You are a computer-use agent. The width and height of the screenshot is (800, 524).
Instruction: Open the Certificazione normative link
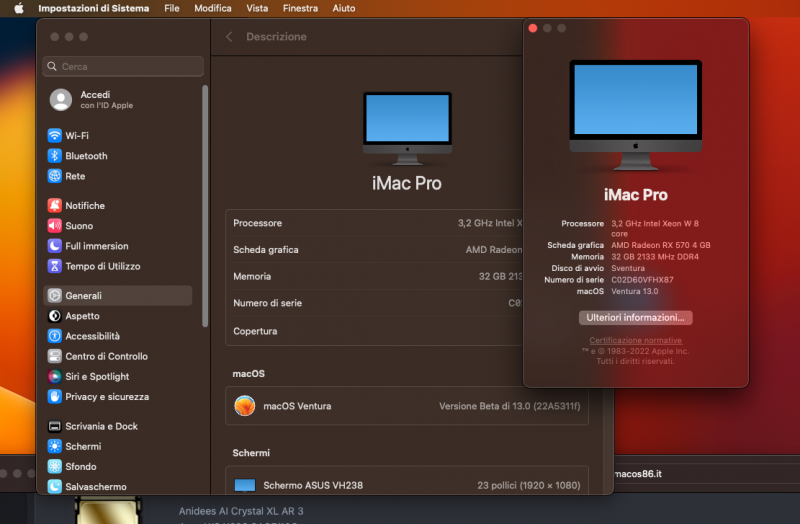pos(635,340)
